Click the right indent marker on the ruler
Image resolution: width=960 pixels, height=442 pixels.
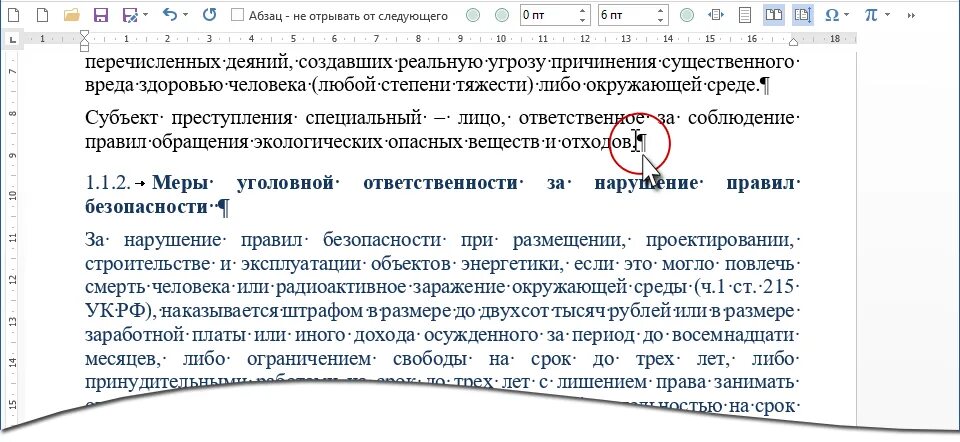(793, 42)
